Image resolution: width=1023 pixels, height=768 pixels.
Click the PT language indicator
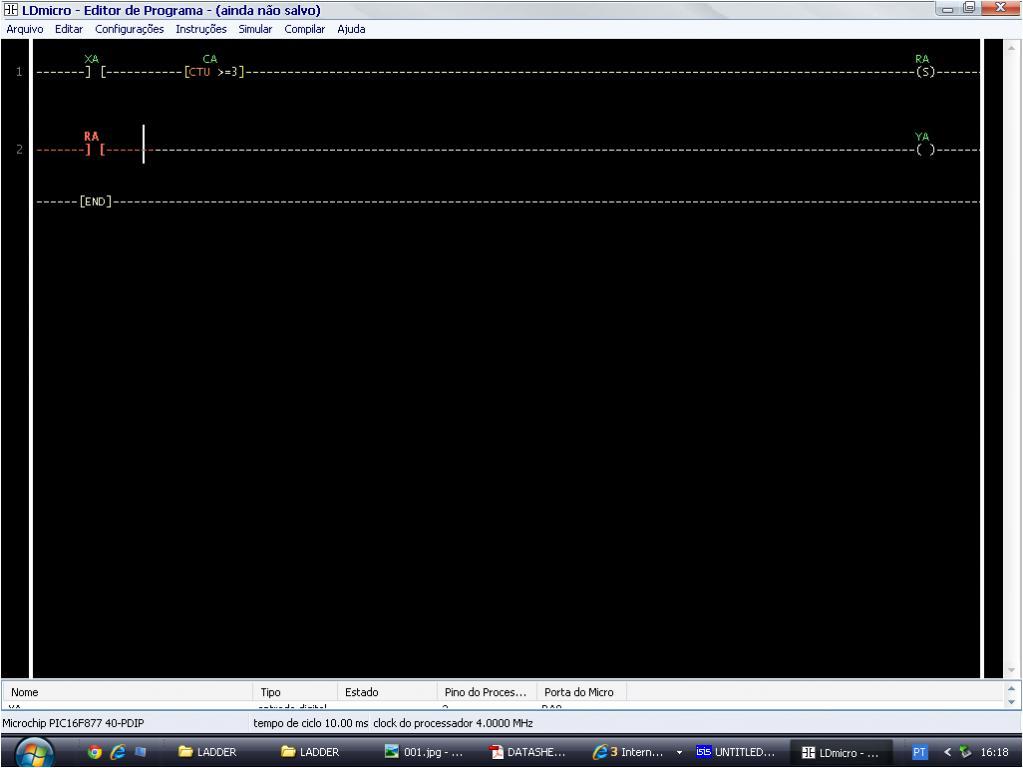(x=919, y=752)
